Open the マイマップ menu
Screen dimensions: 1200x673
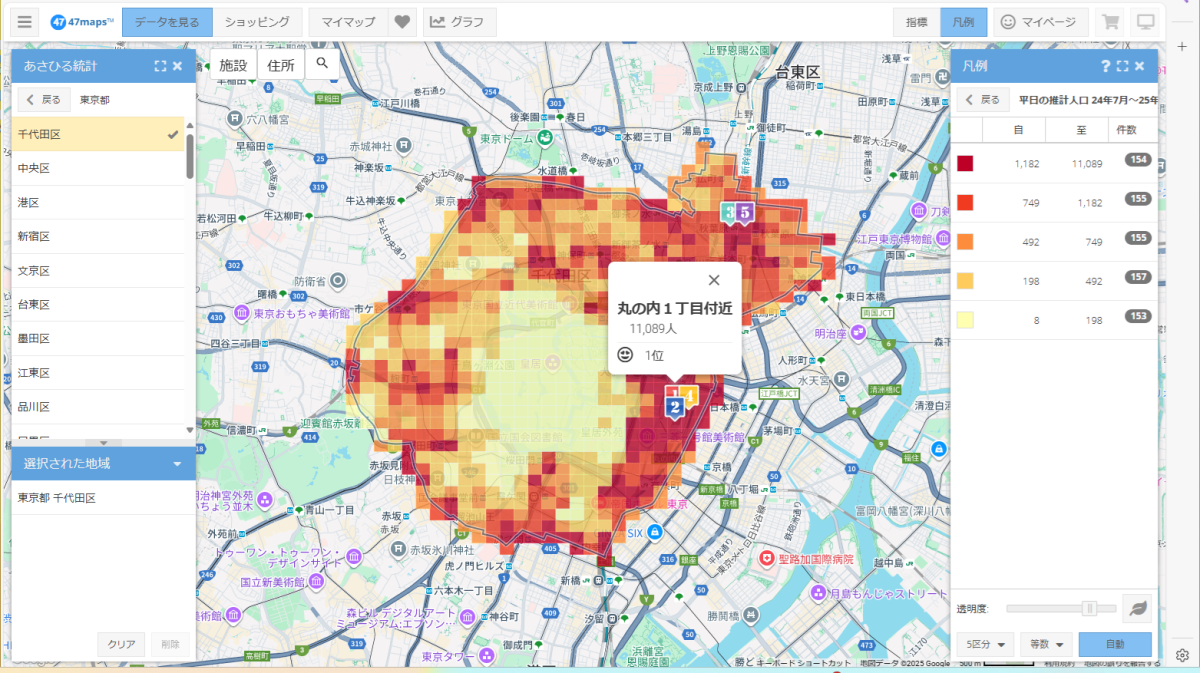point(348,22)
